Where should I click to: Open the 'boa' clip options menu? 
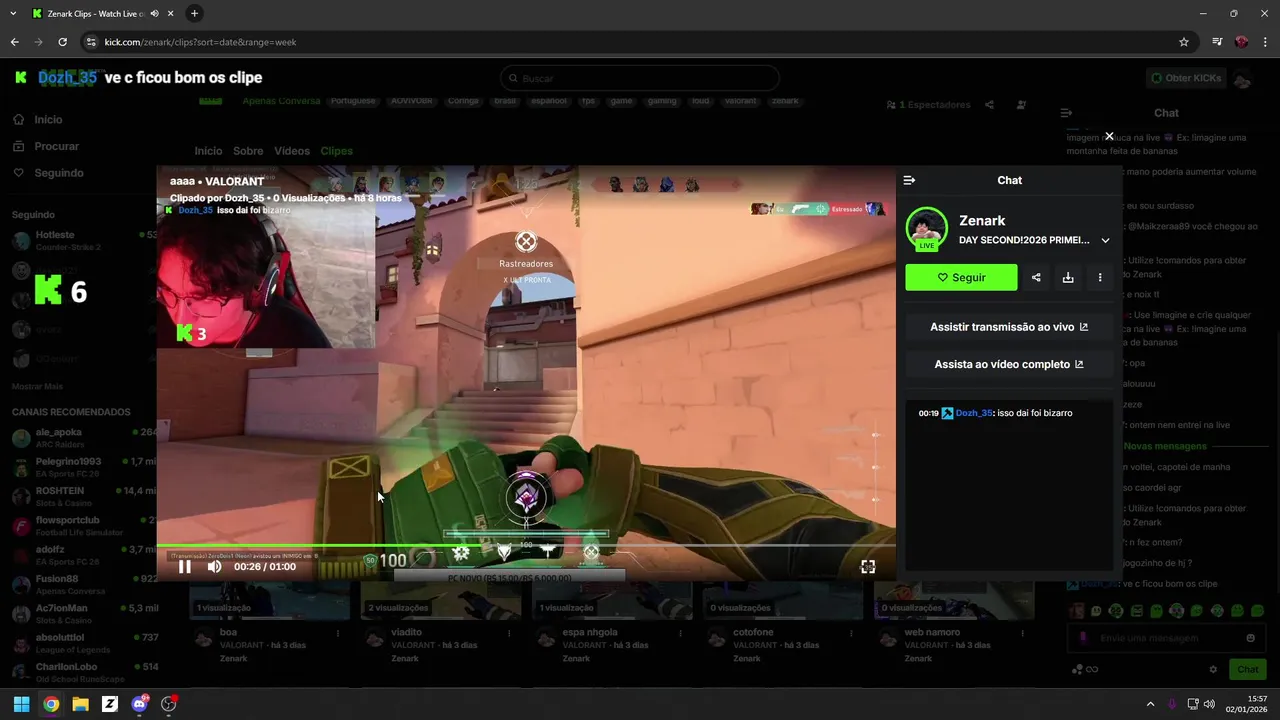pyautogui.click(x=338, y=633)
